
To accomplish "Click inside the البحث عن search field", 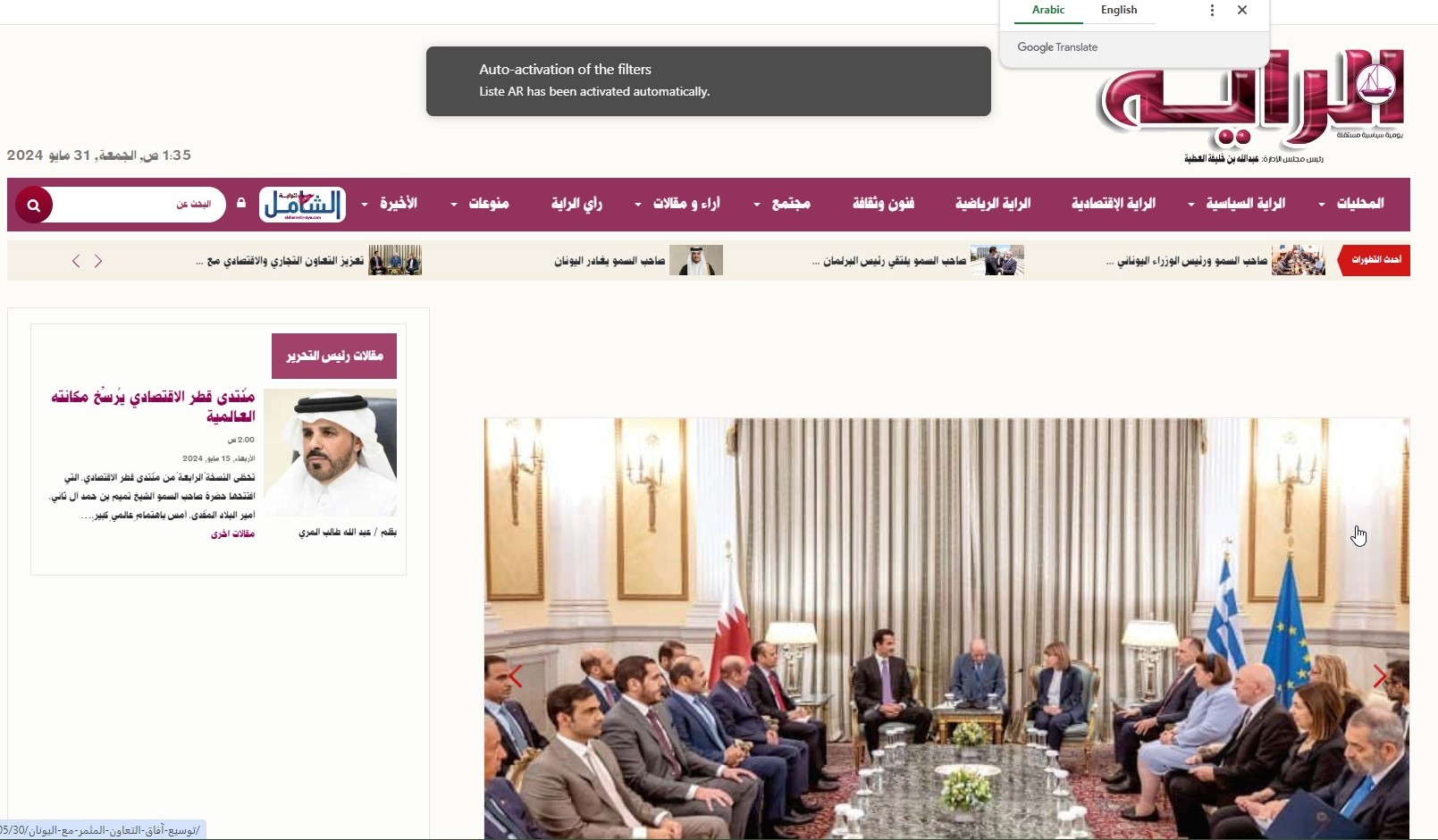I will [139, 205].
